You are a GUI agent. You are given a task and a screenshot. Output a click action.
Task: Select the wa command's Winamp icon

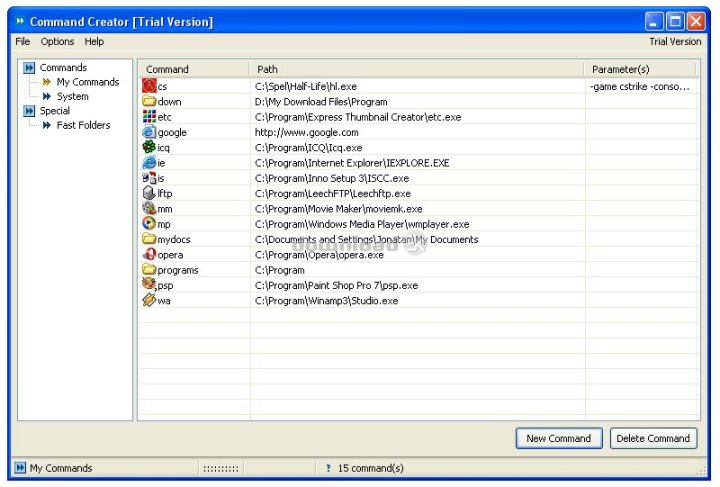(149, 300)
